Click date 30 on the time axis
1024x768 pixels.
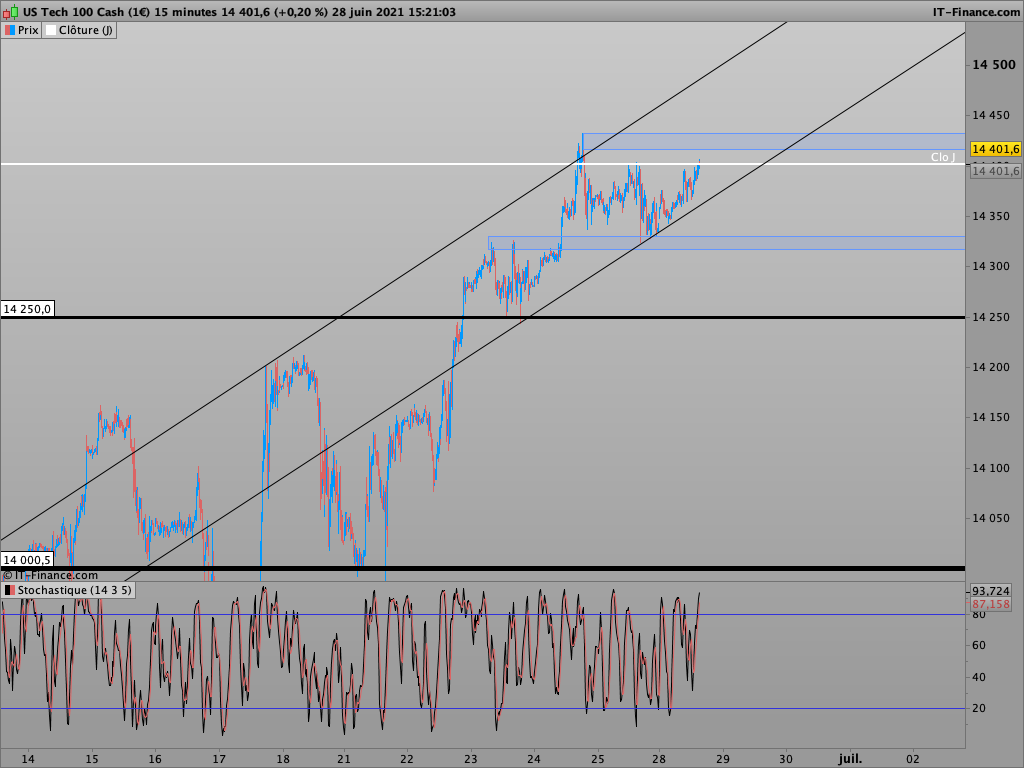pos(786,759)
